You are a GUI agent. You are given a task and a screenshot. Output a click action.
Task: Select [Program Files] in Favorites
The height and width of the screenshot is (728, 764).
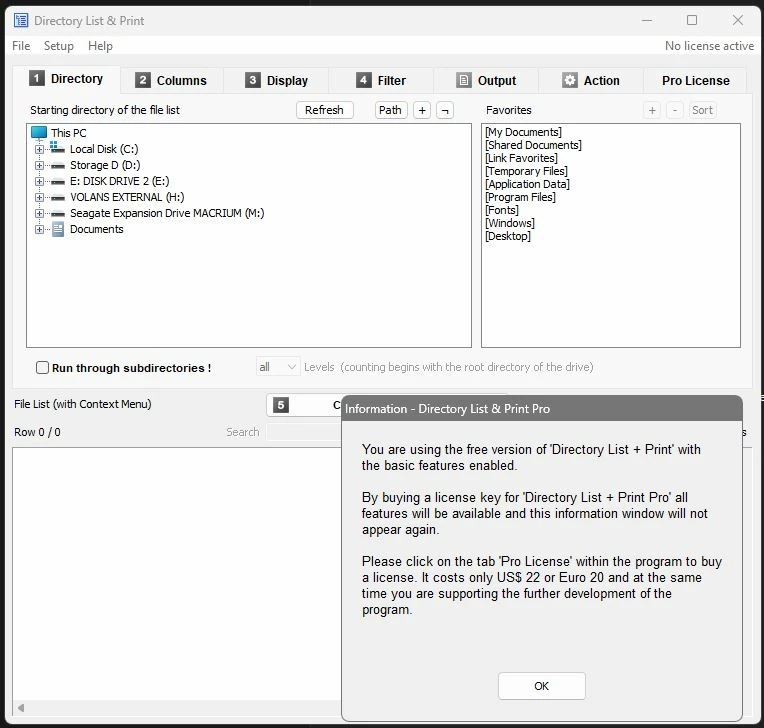(520, 197)
